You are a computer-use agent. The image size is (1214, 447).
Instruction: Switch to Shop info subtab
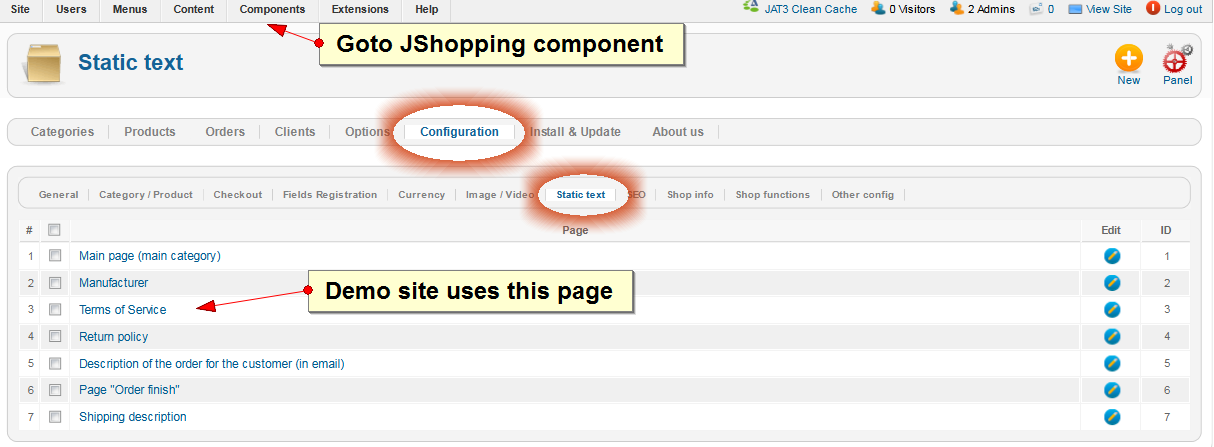point(690,195)
